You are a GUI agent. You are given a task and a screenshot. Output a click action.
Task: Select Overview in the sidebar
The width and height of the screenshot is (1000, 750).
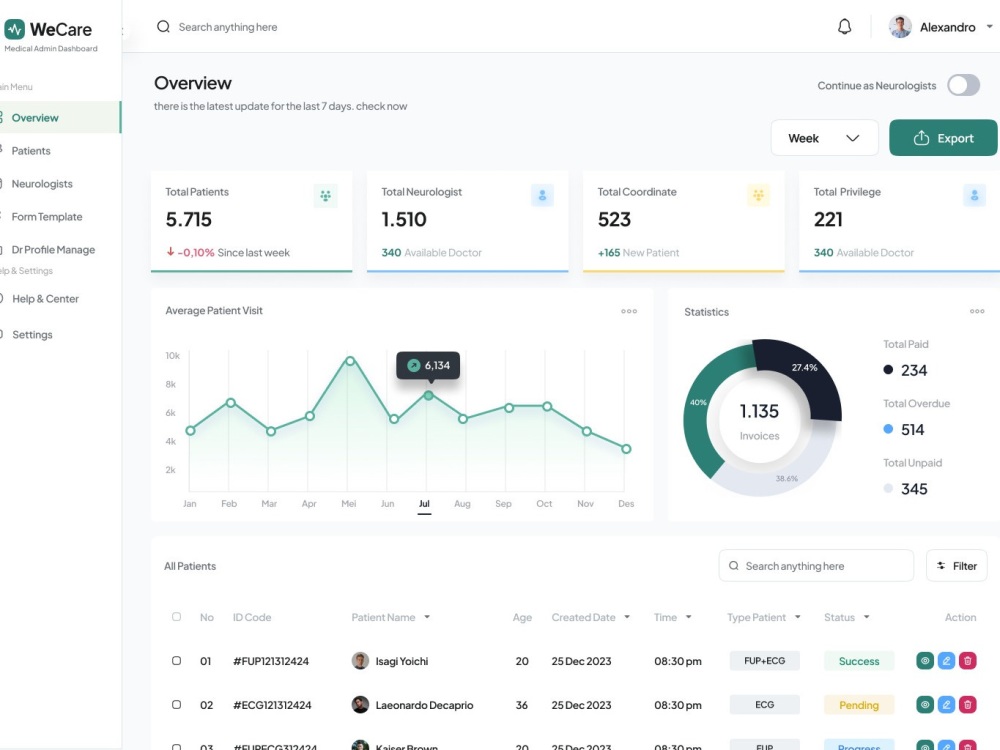[x=60, y=117]
